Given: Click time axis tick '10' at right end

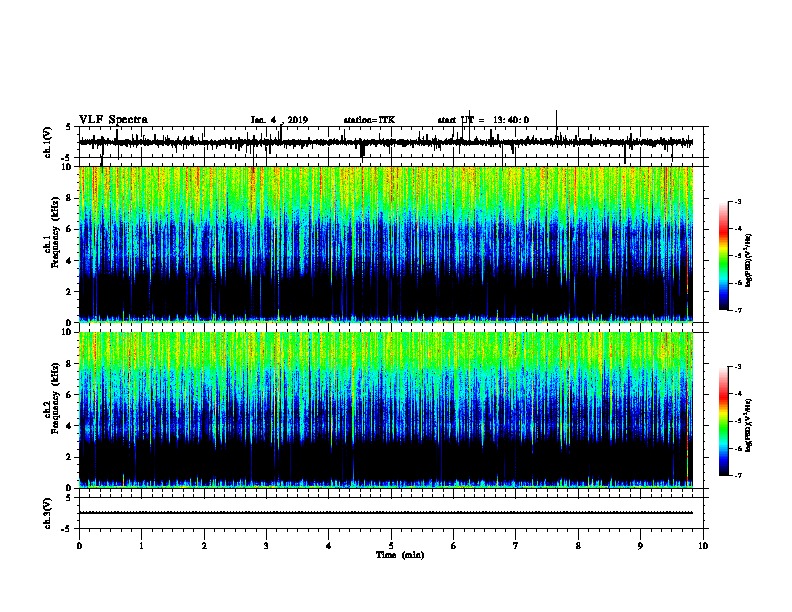Looking at the screenshot, I should click(703, 546).
